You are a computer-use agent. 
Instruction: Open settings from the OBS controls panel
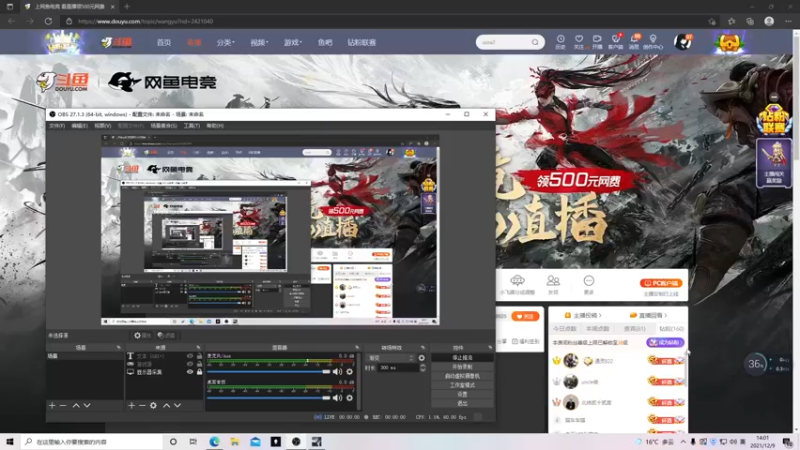pos(462,394)
